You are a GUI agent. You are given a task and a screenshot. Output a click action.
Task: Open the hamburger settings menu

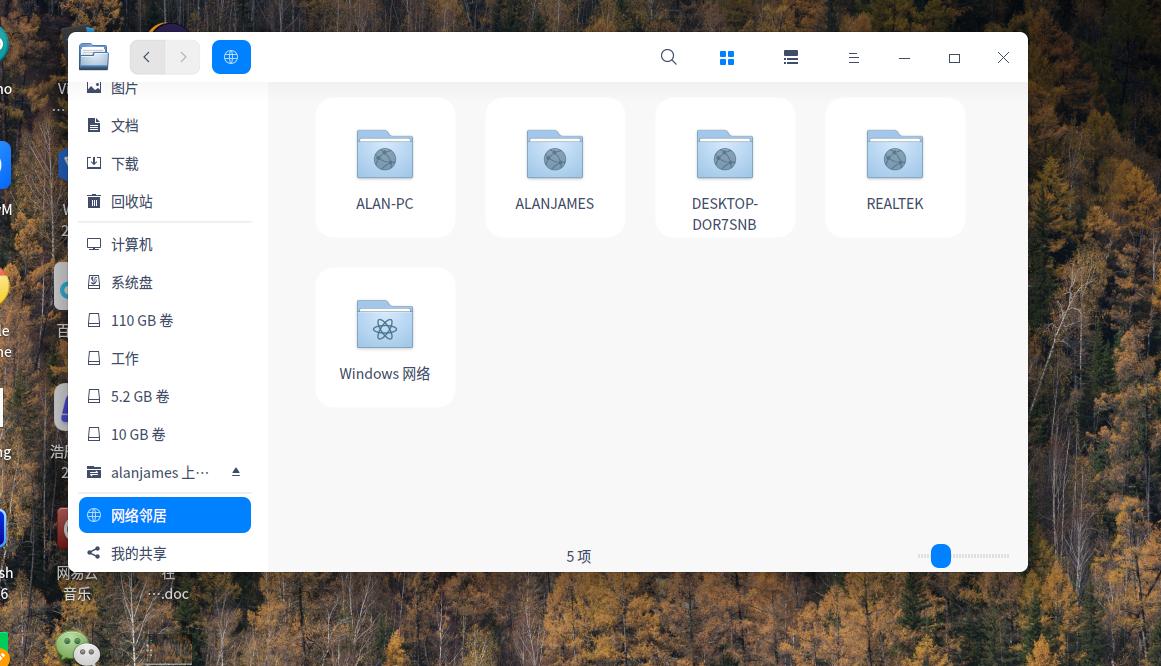click(853, 58)
